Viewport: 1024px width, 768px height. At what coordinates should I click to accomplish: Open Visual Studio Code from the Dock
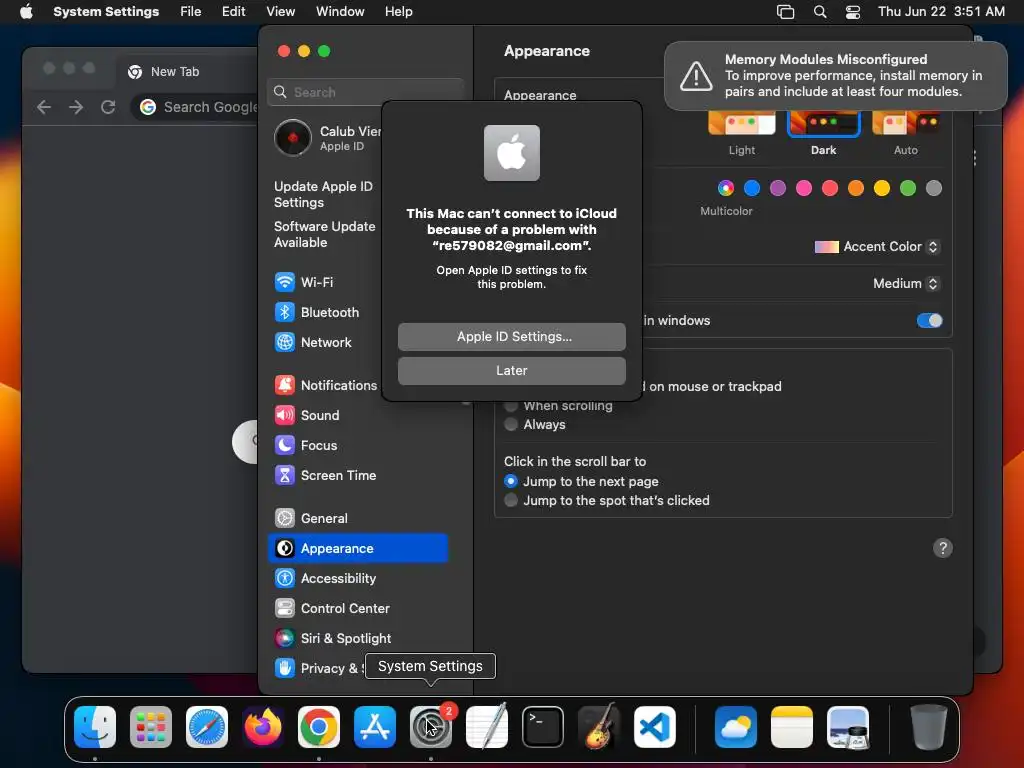pyautogui.click(x=655, y=727)
